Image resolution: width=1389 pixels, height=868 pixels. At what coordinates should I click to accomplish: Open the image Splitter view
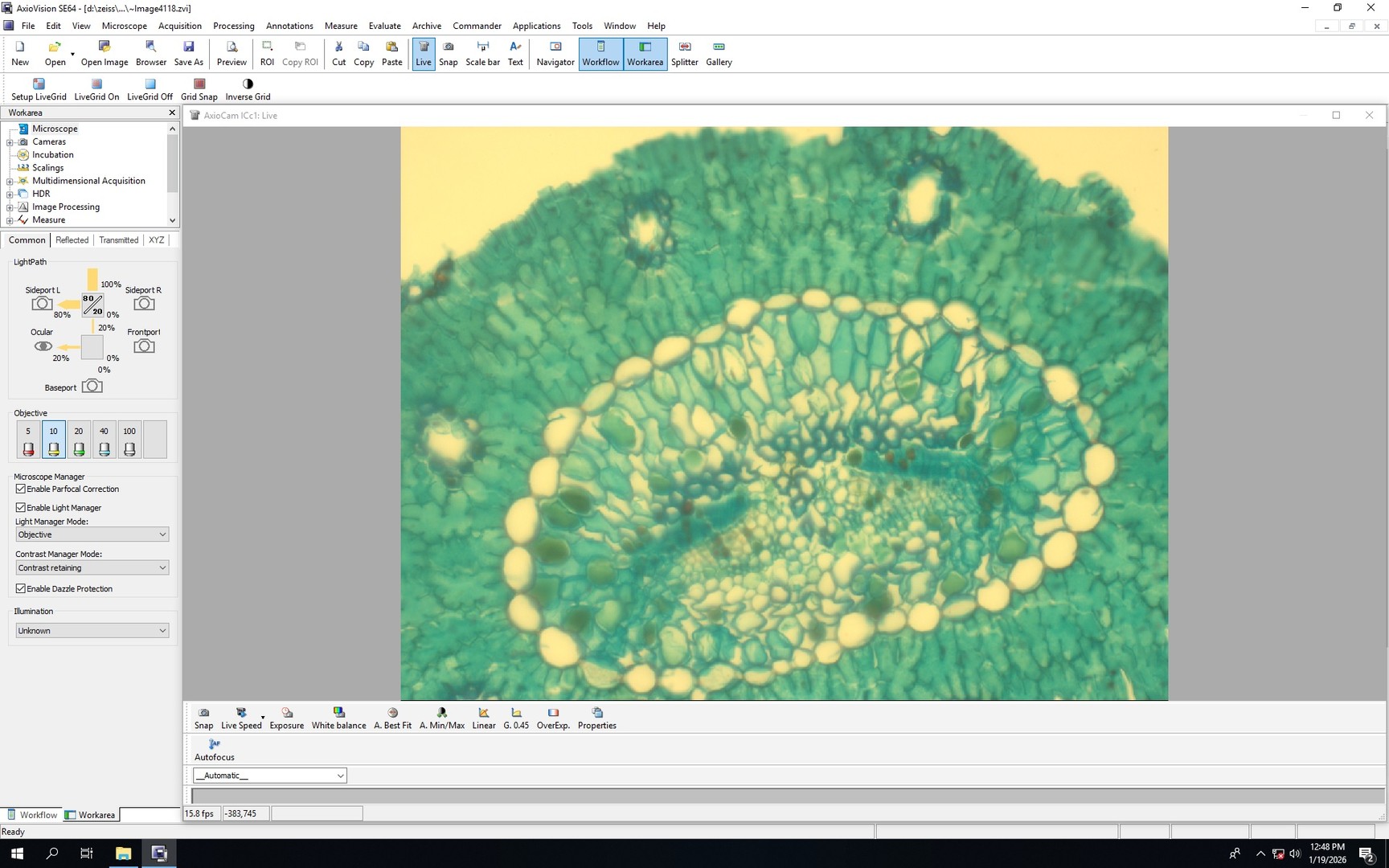coord(684,54)
